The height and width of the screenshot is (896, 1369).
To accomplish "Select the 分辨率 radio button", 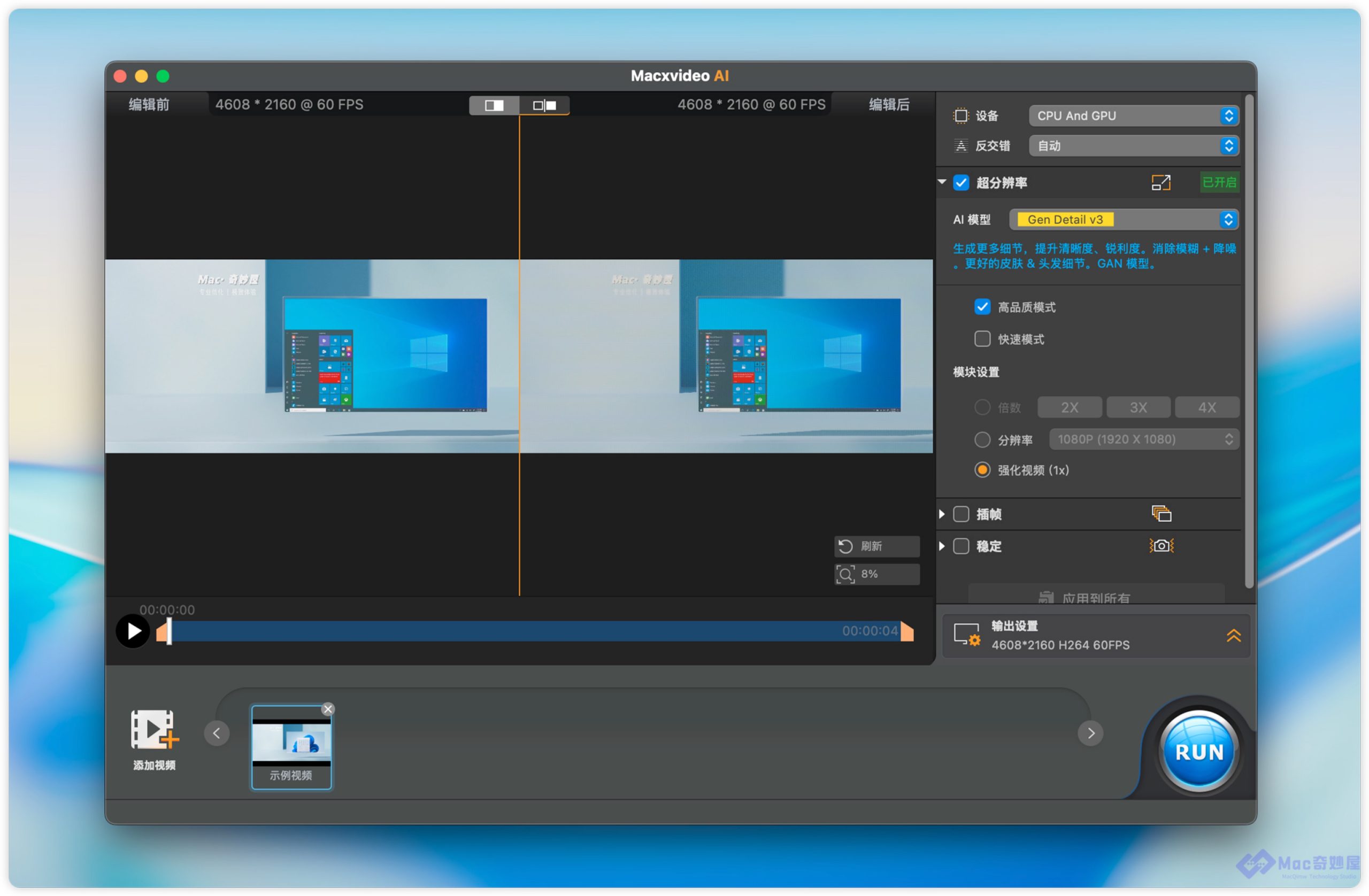I will (x=982, y=439).
